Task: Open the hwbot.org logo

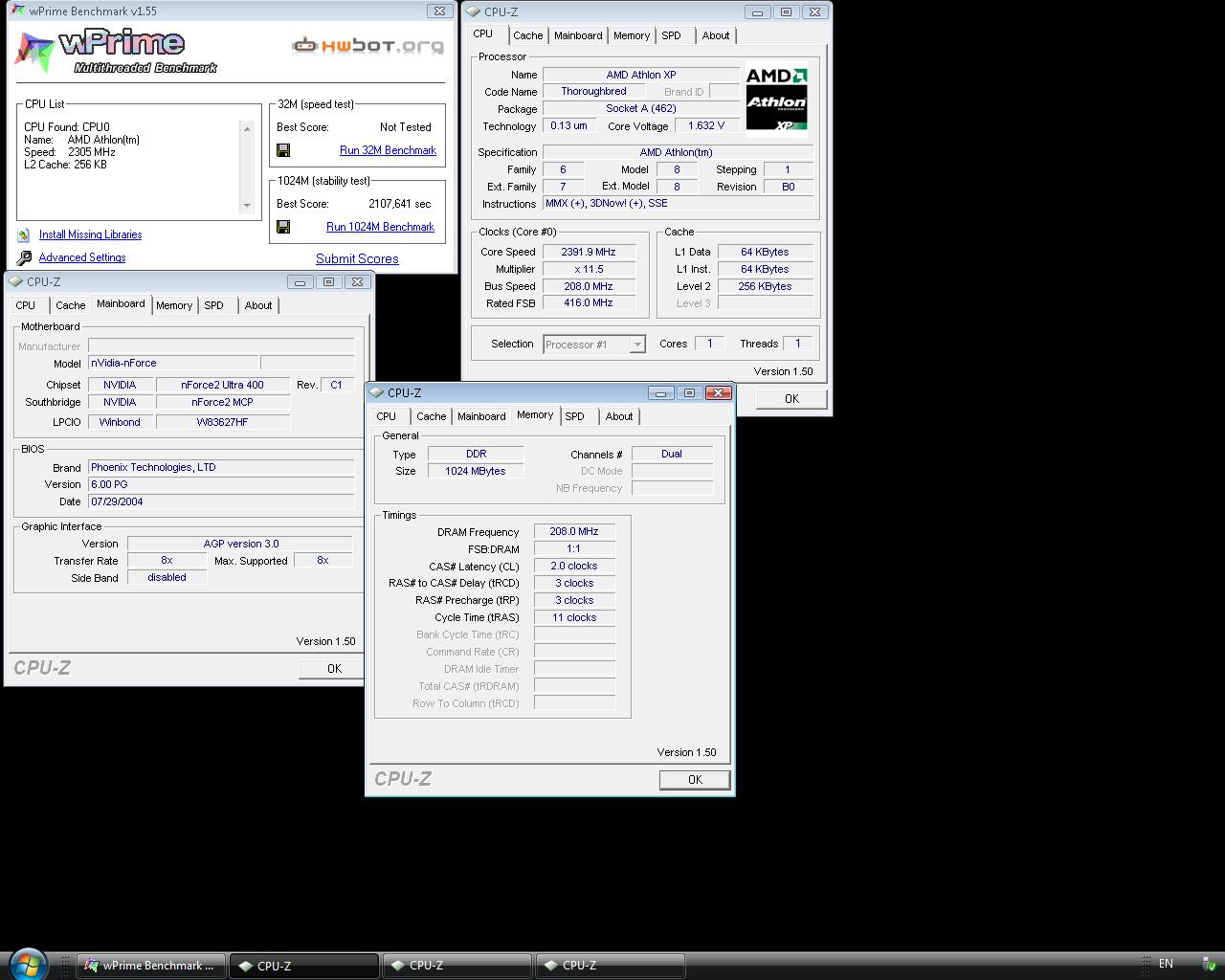Action: (368, 45)
